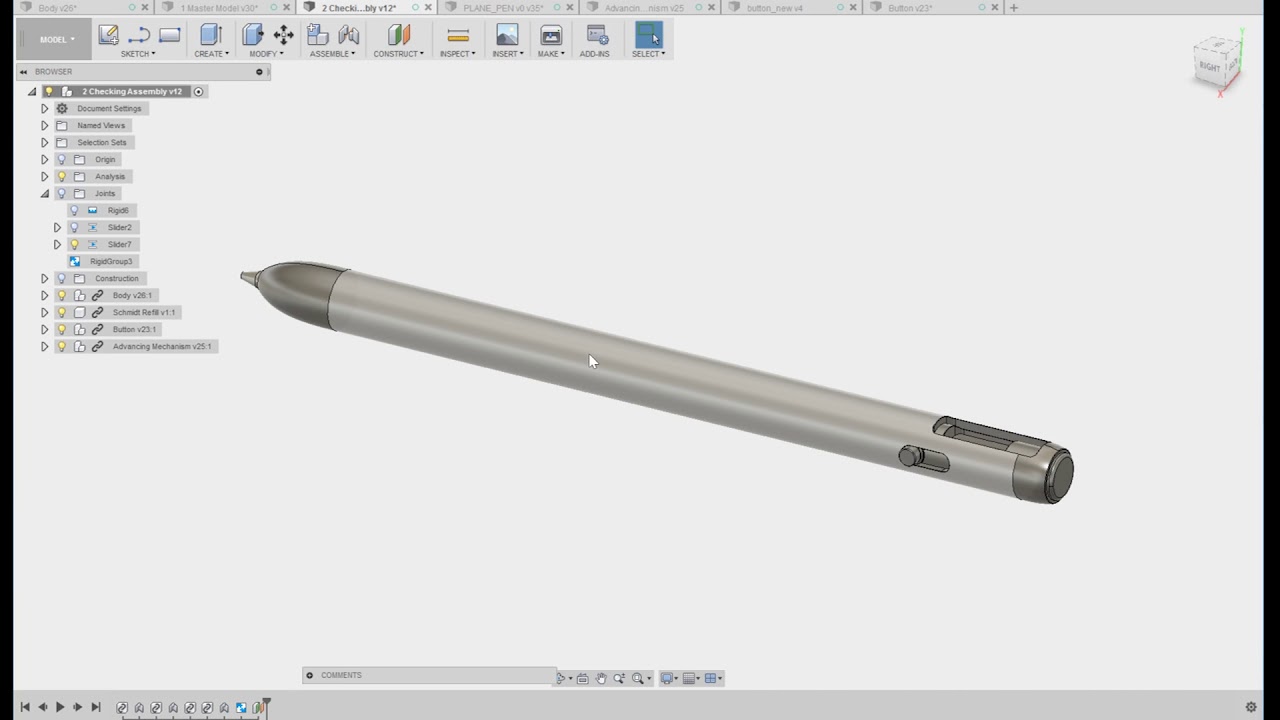
Task: Click the Insert image icon
Action: 507,35
